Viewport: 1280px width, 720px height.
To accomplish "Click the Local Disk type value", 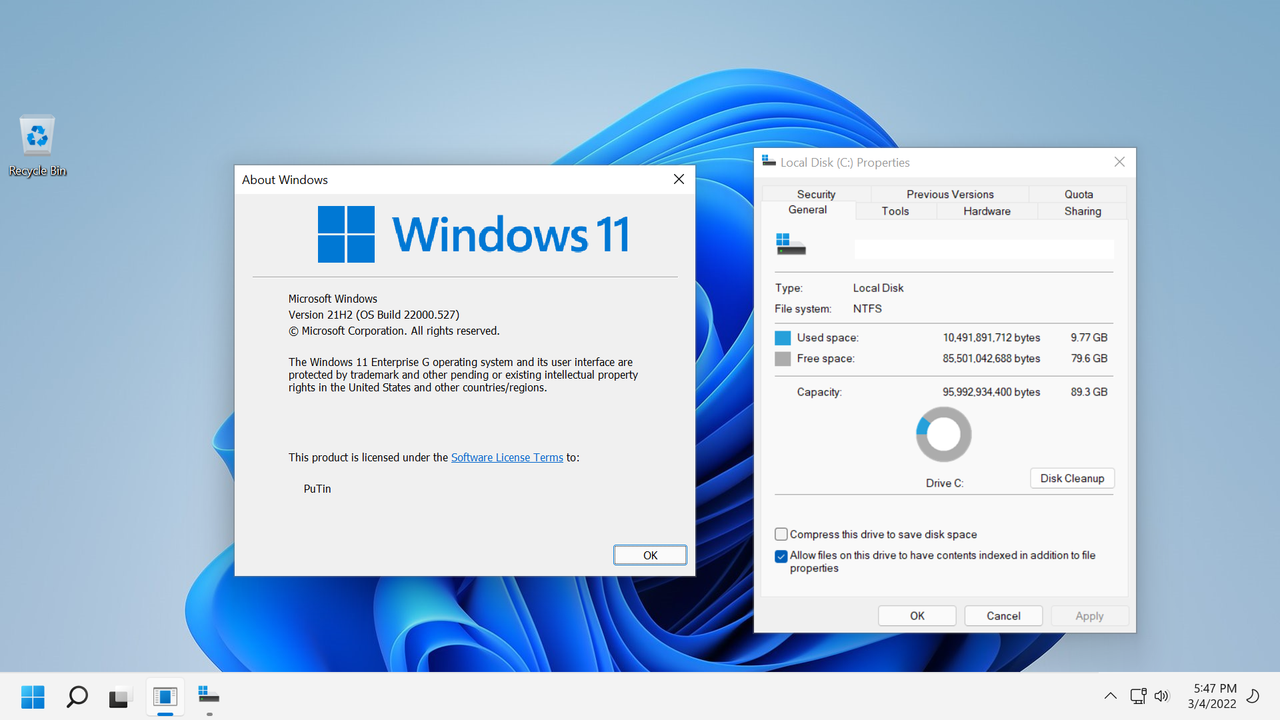I will click(878, 288).
